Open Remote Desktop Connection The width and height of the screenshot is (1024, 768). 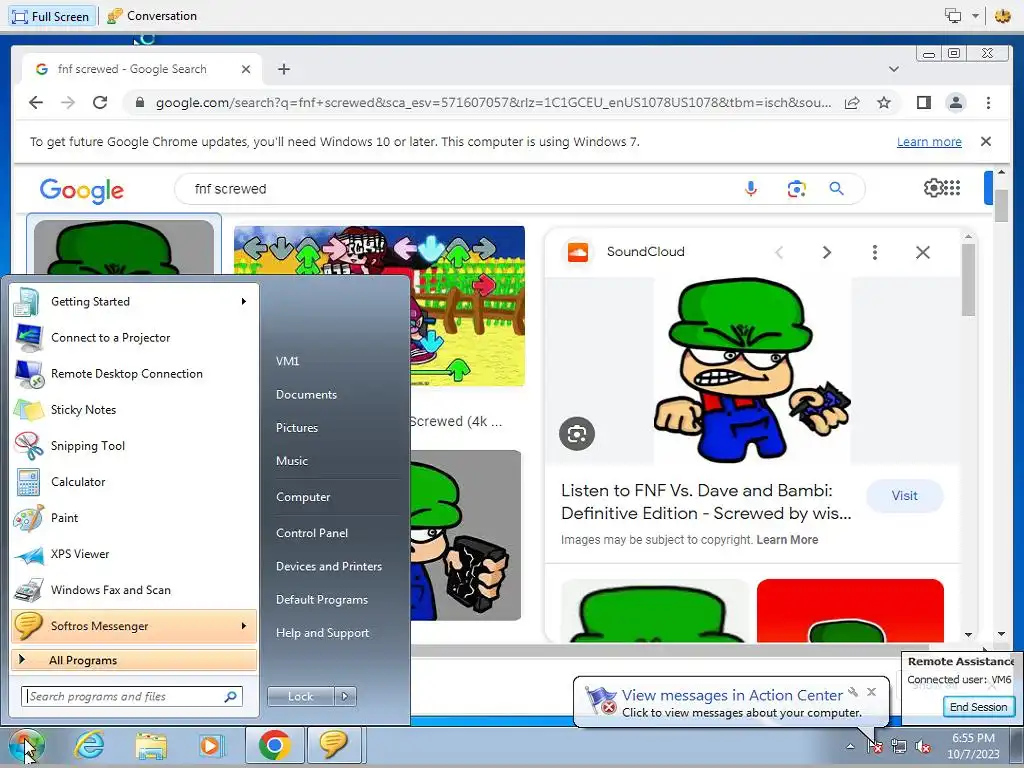[x=134, y=374]
